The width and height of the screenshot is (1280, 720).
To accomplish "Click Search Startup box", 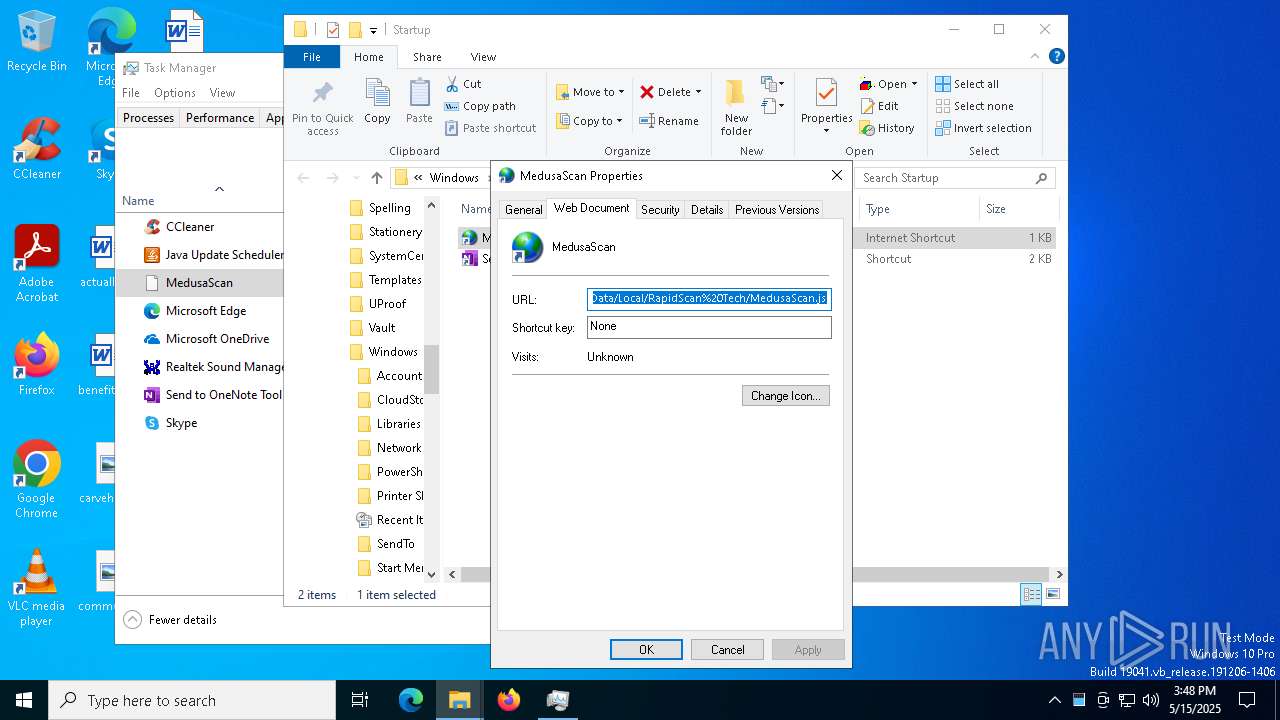I will pyautogui.click(x=955, y=178).
